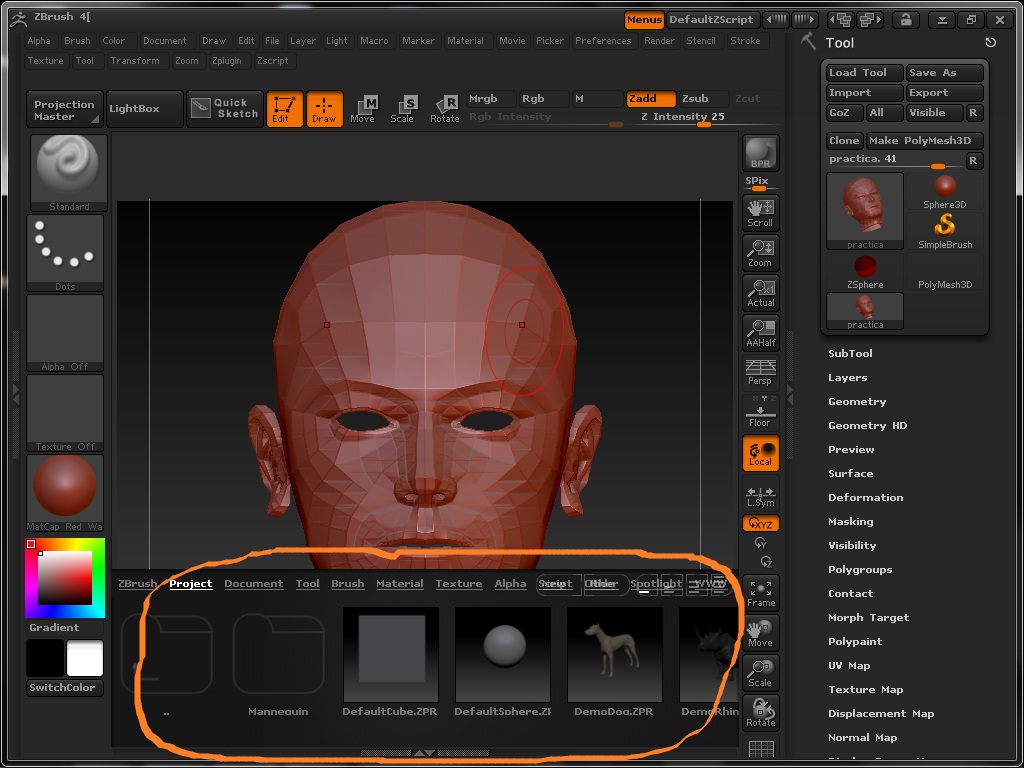This screenshot has height=768, width=1024.
Task: Expand the Layers section
Action: click(847, 377)
